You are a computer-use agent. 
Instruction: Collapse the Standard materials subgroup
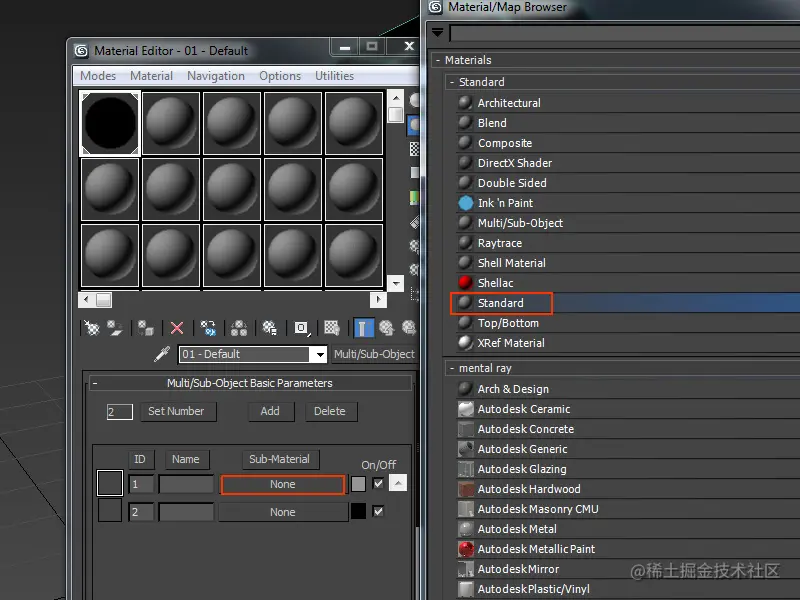point(452,82)
